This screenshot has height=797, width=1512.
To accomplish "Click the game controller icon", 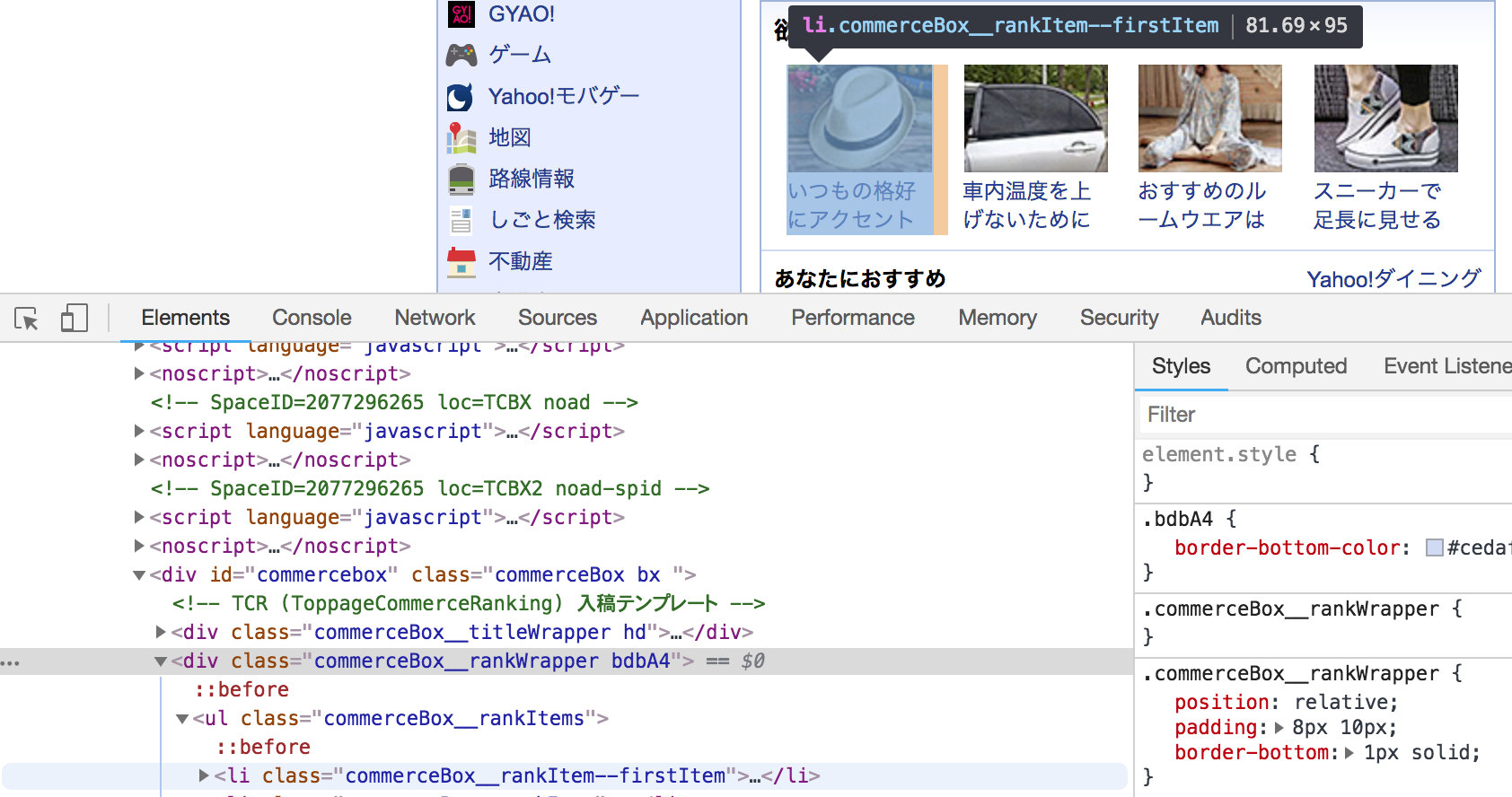I will click(x=462, y=55).
